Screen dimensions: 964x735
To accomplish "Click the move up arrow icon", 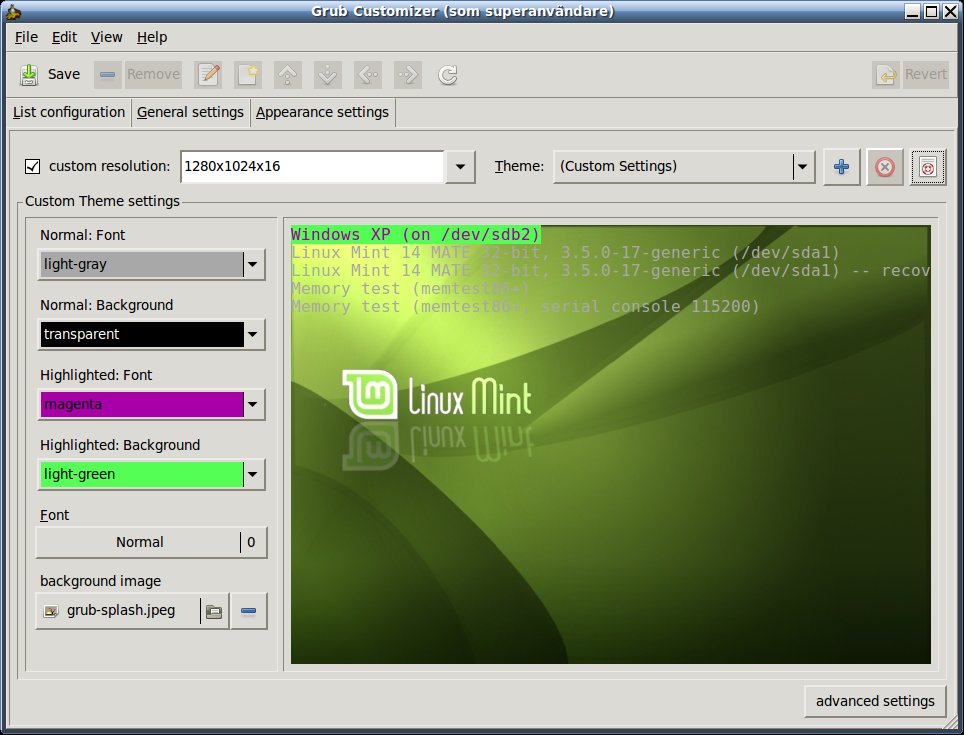I will 288,75.
